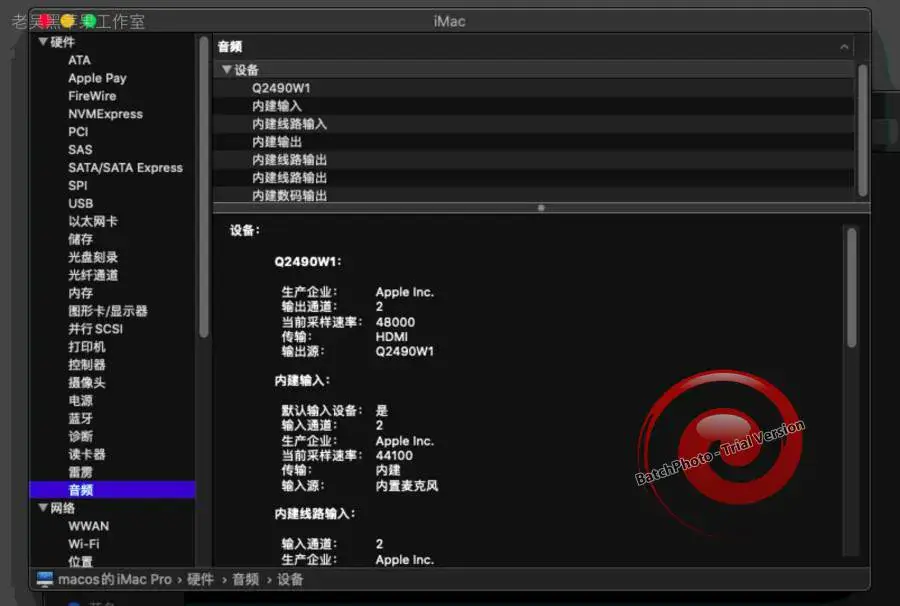Click 设备 in the path bar
900x606 pixels.
(290, 580)
